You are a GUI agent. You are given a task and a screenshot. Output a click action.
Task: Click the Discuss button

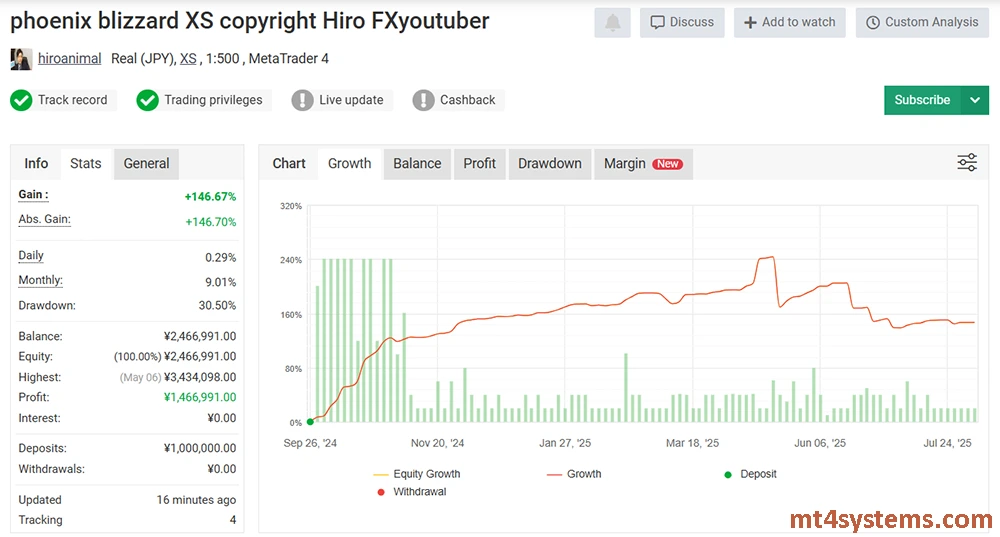point(682,22)
